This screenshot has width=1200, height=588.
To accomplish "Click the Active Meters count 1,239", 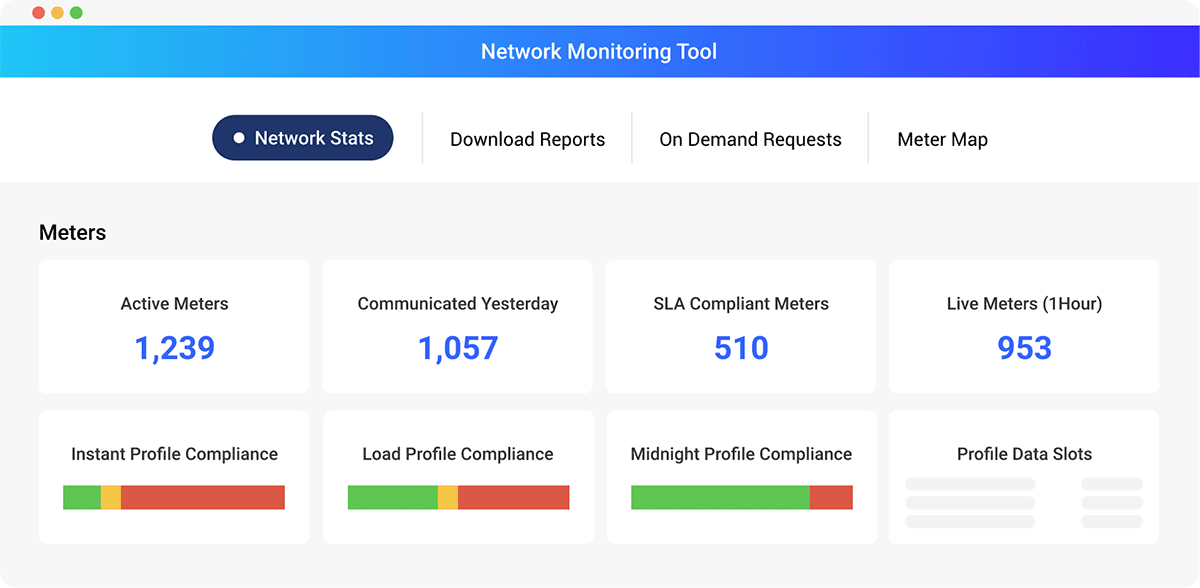I will click(174, 348).
